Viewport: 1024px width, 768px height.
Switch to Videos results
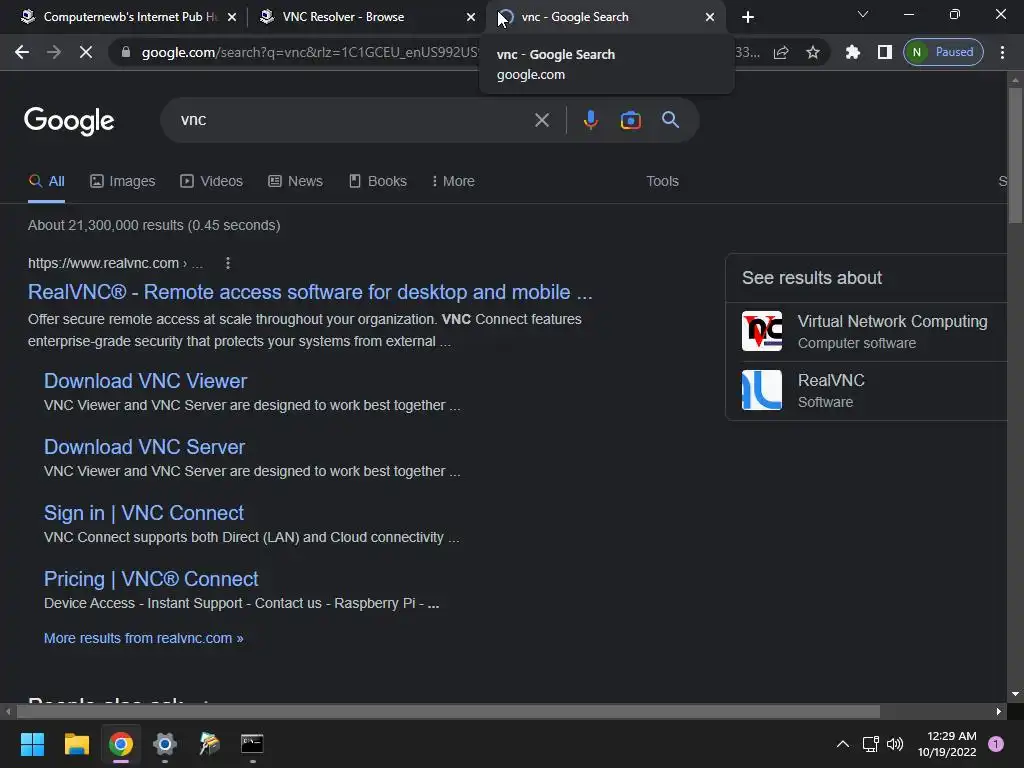(x=212, y=182)
